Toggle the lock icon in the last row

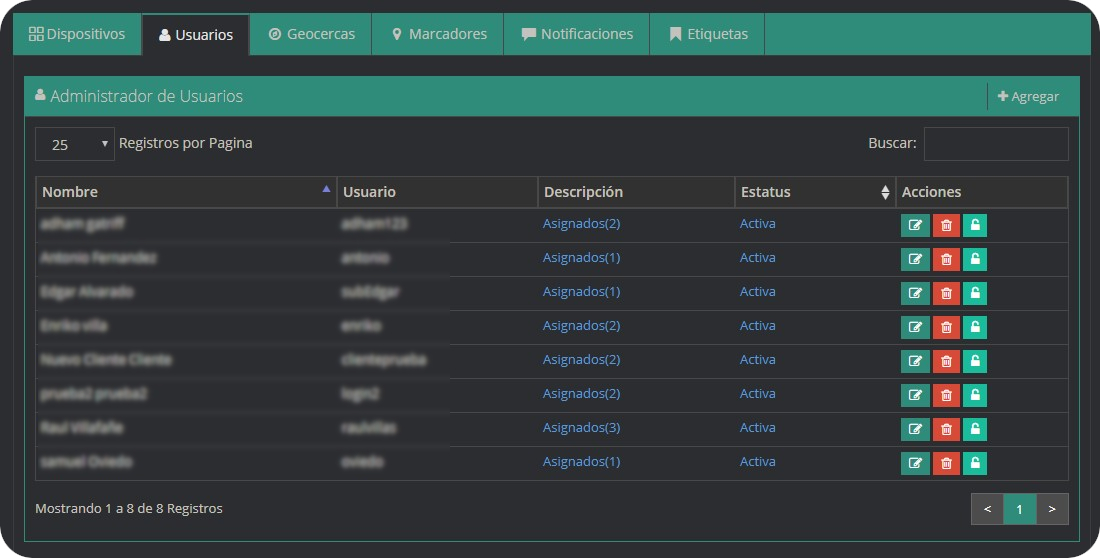click(975, 463)
